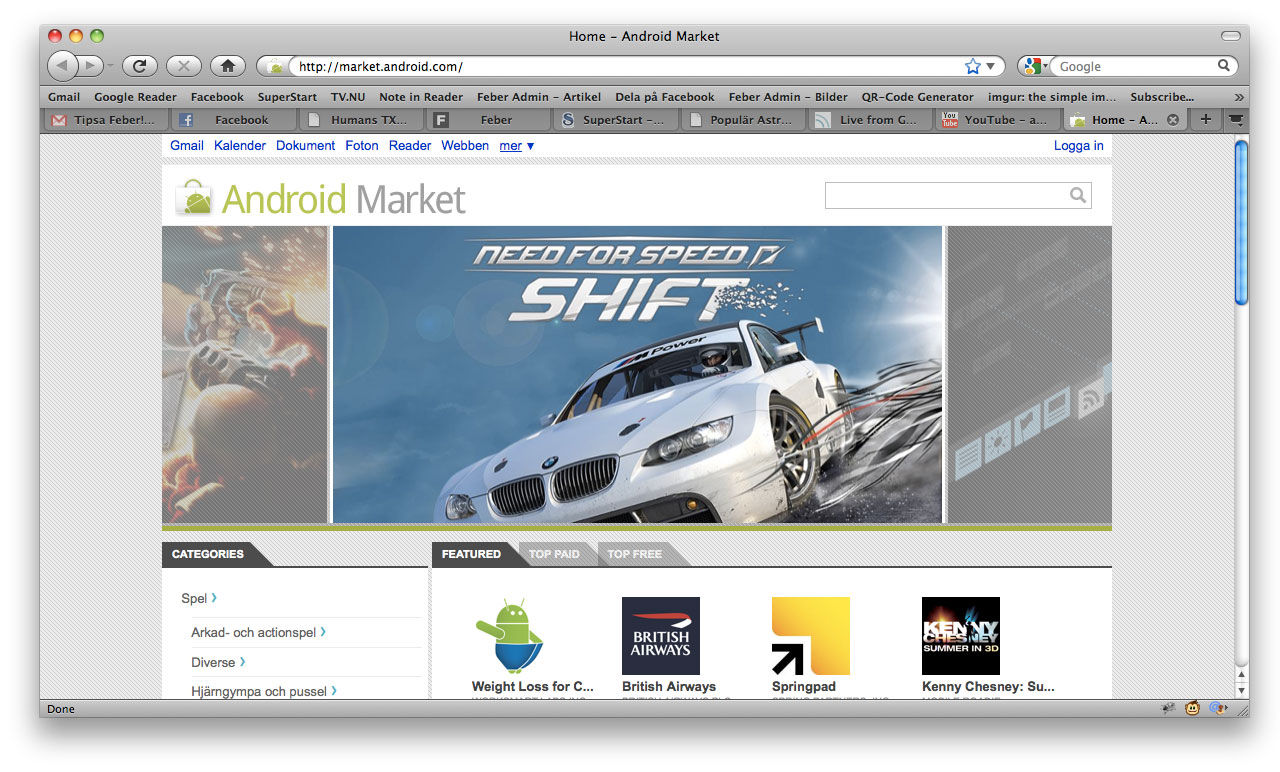Bookmark this page with the star icon
1280x772 pixels.
pos(973,66)
